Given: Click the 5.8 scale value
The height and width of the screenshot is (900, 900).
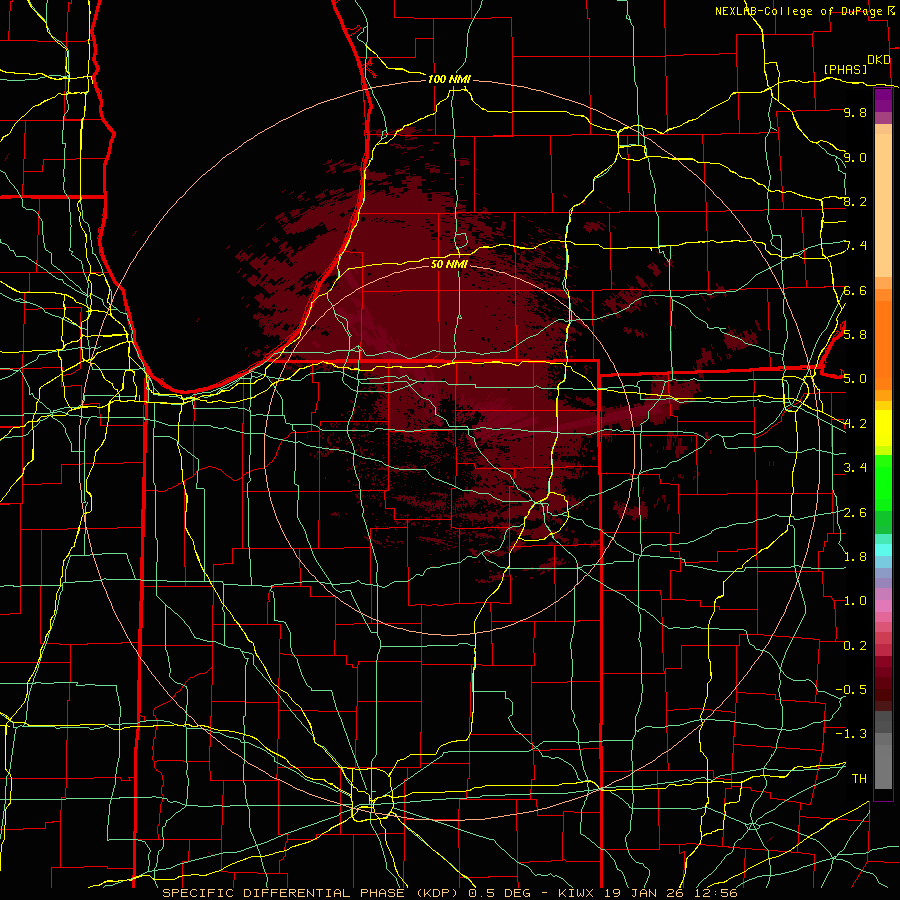Looking at the screenshot, I should [x=855, y=335].
